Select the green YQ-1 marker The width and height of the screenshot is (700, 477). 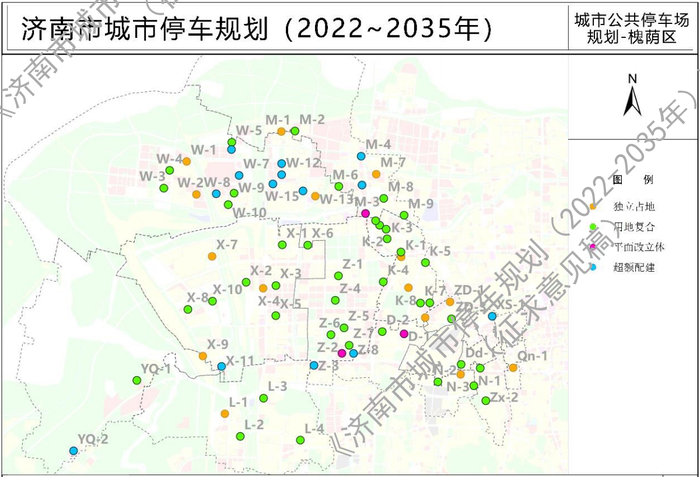[x=137, y=381]
